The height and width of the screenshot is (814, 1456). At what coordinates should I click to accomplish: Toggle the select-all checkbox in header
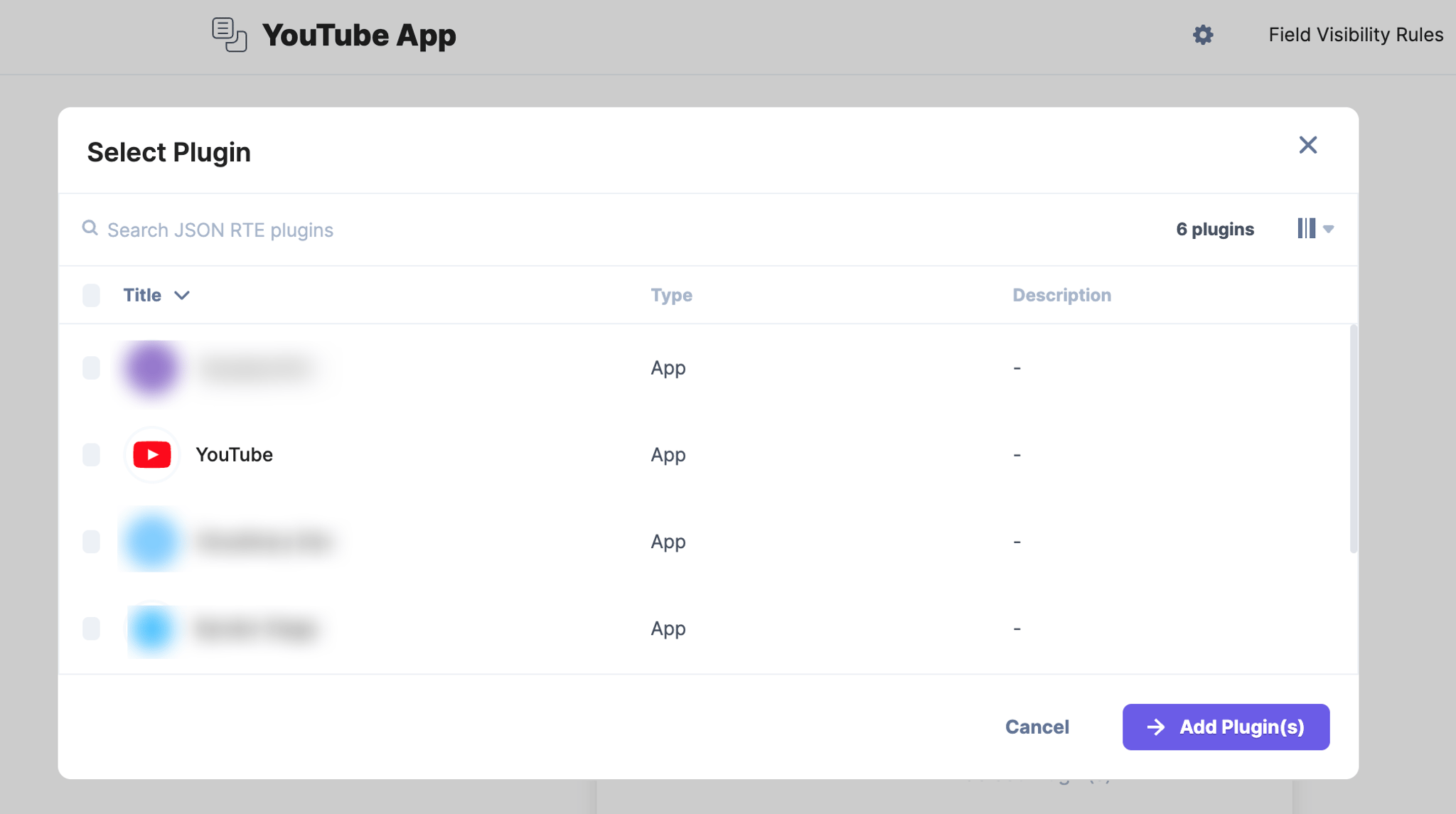click(91, 295)
